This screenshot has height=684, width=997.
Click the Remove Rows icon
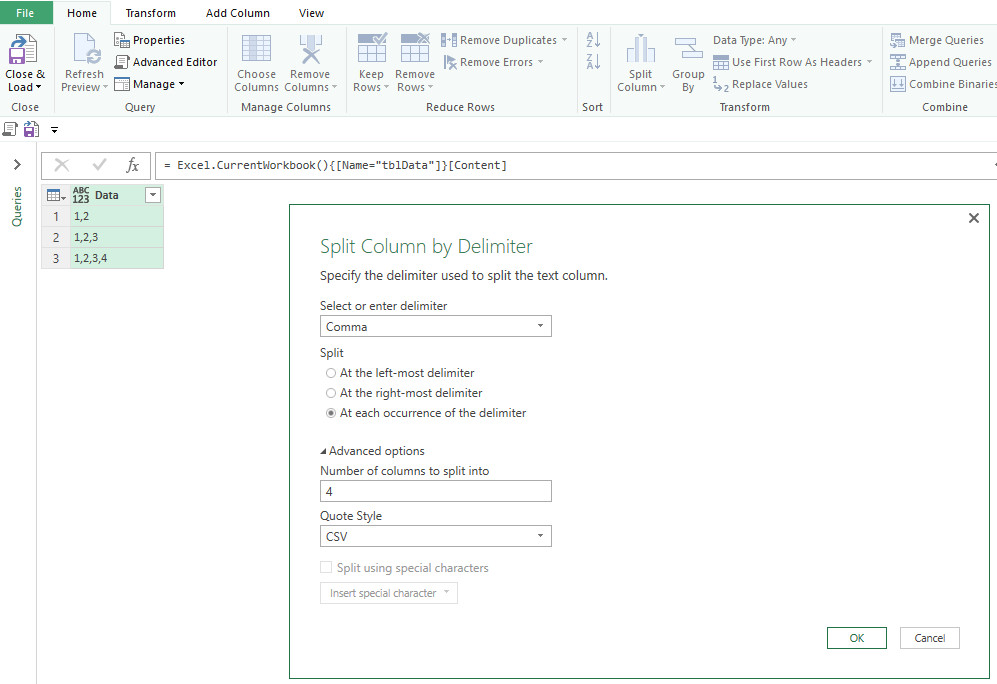[x=415, y=48]
